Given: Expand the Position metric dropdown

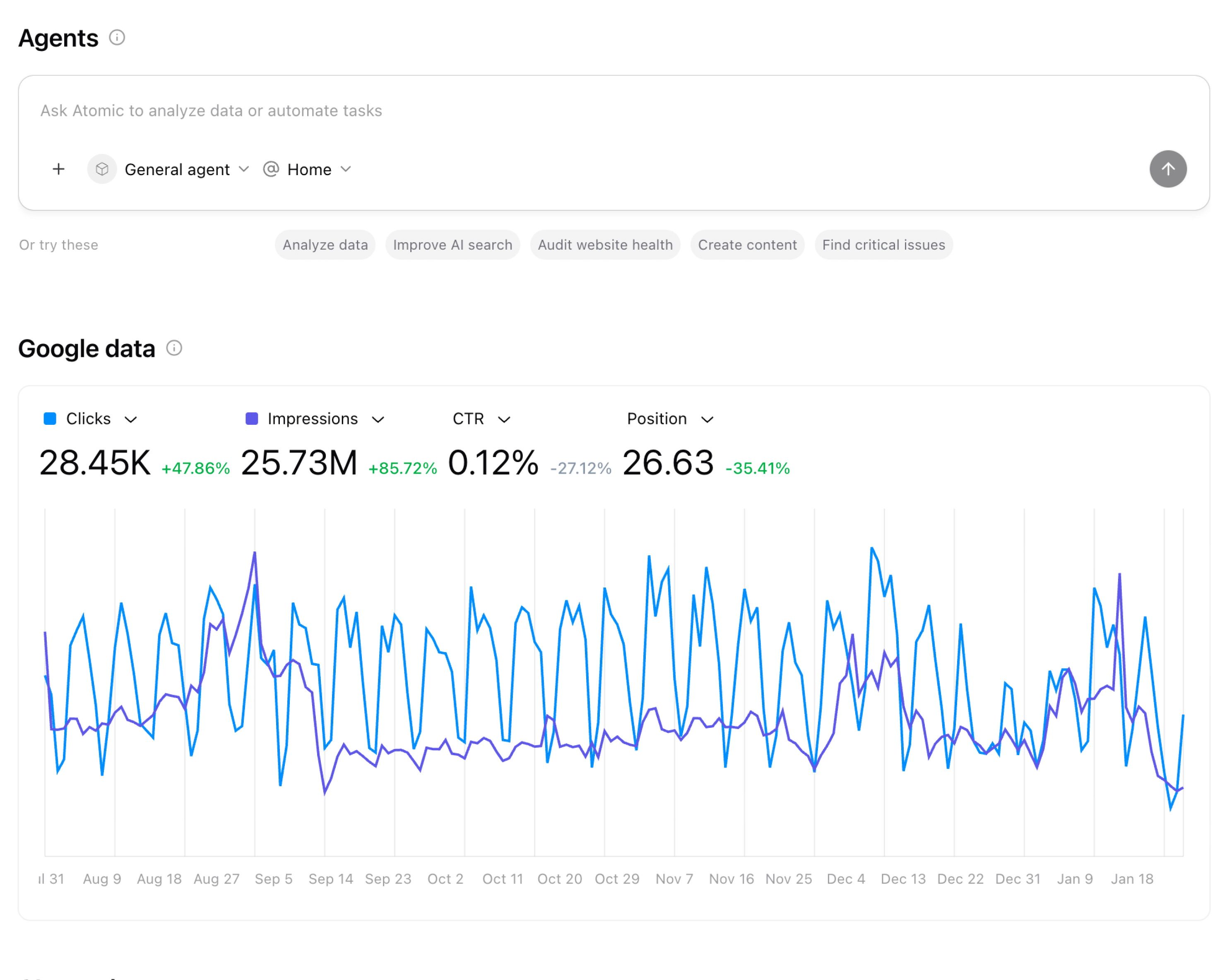Looking at the screenshot, I should coord(707,419).
